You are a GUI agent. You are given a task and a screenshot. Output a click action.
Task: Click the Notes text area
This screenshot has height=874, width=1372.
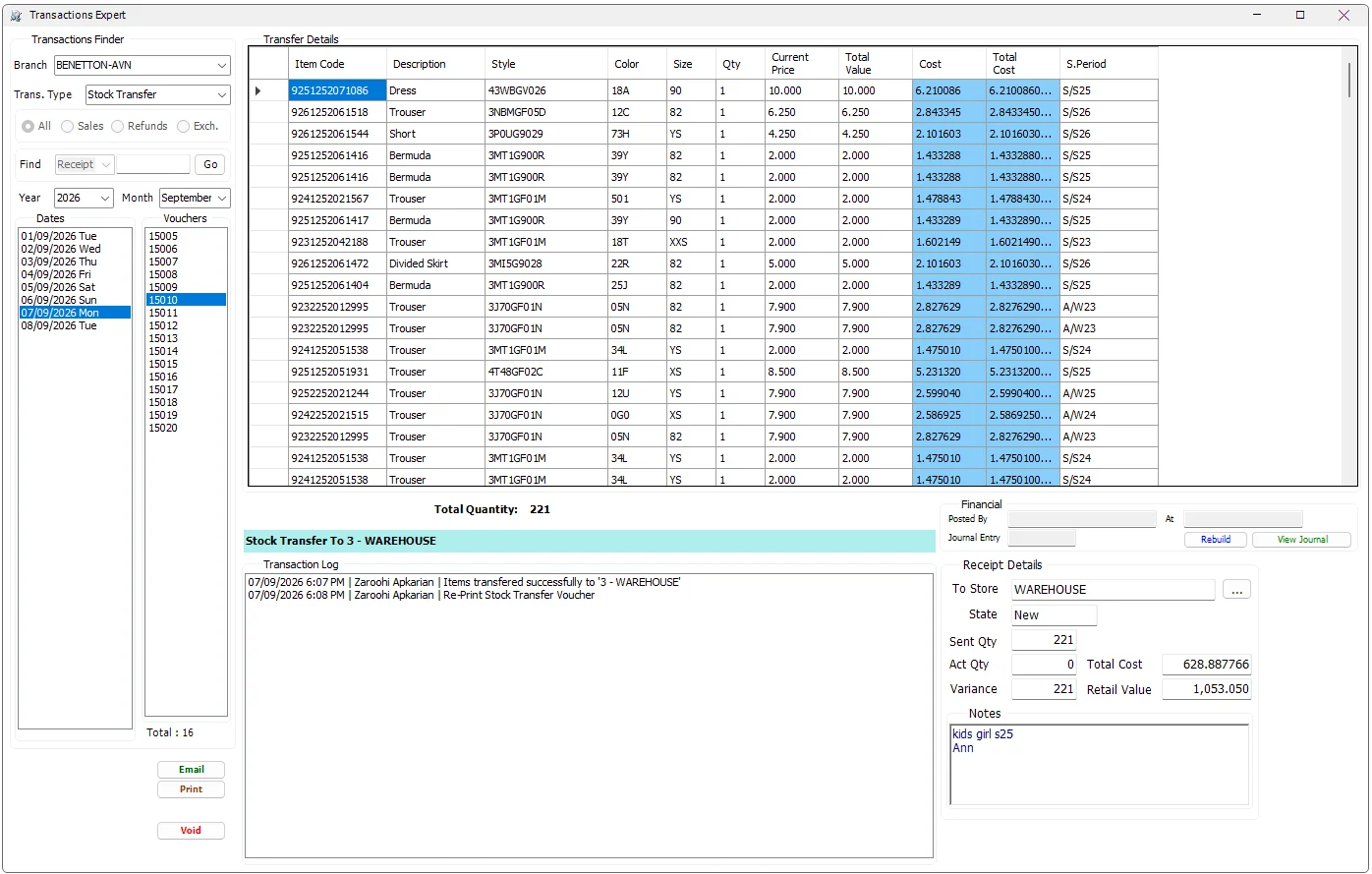1100,765
